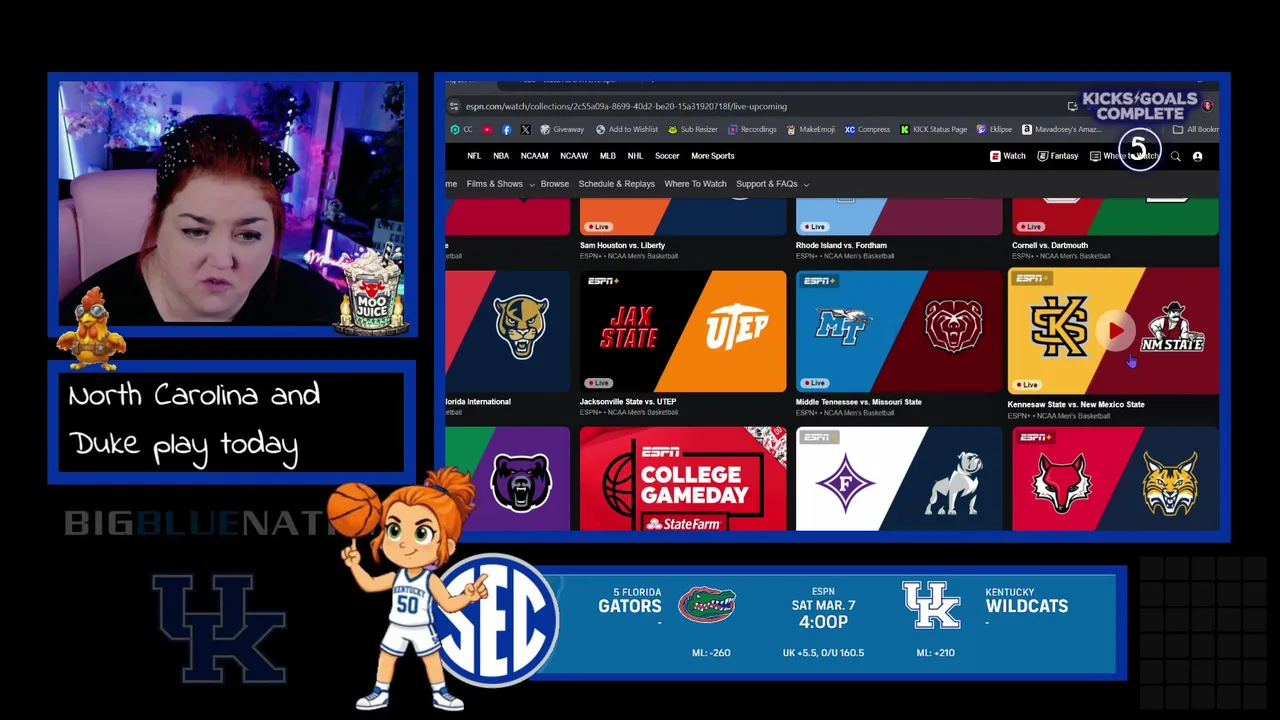The image size is (1280, 720).
Task: Open the Where To Watch tab
Action: click(695, 184)
